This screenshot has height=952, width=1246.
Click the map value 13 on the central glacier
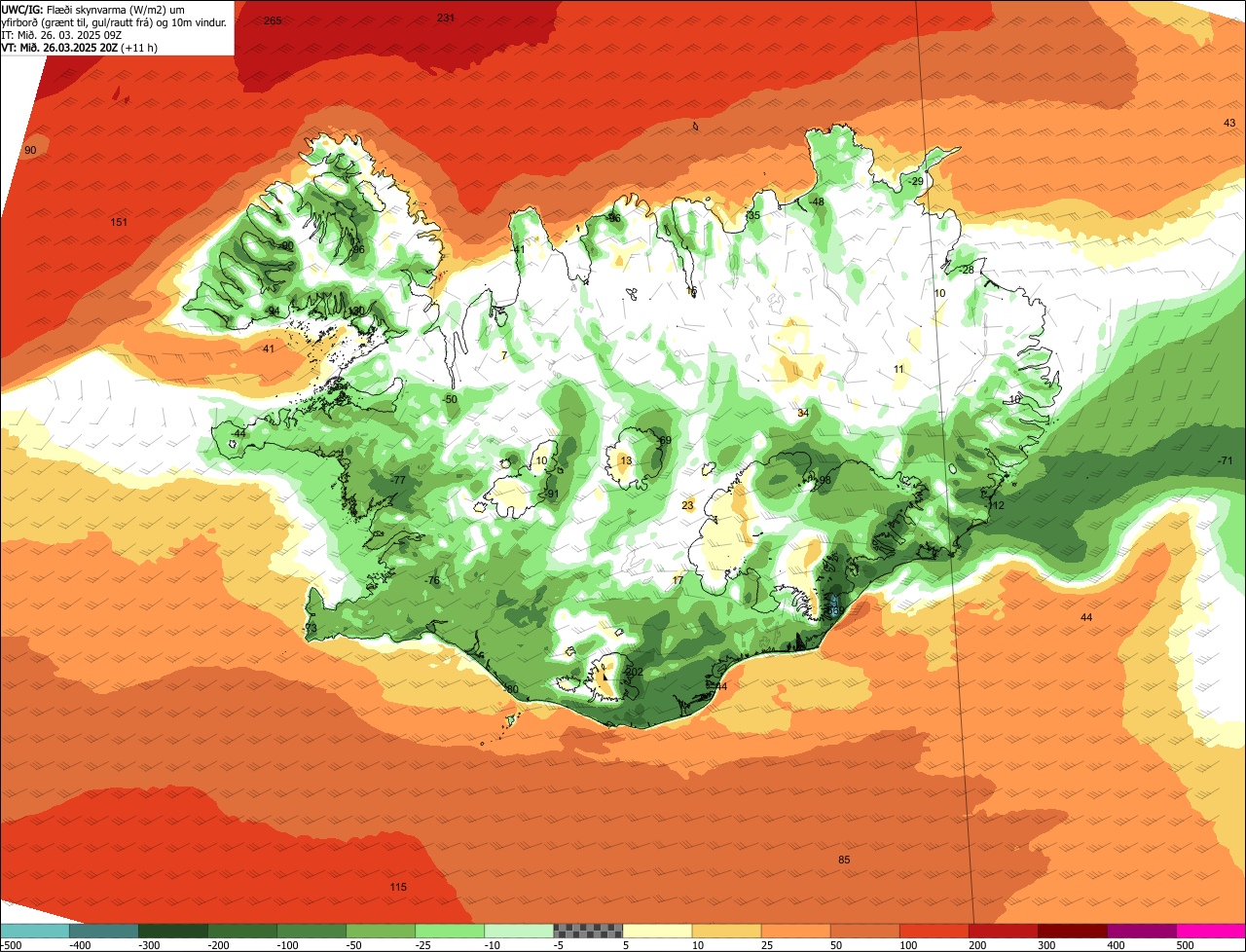pos(626,460)
